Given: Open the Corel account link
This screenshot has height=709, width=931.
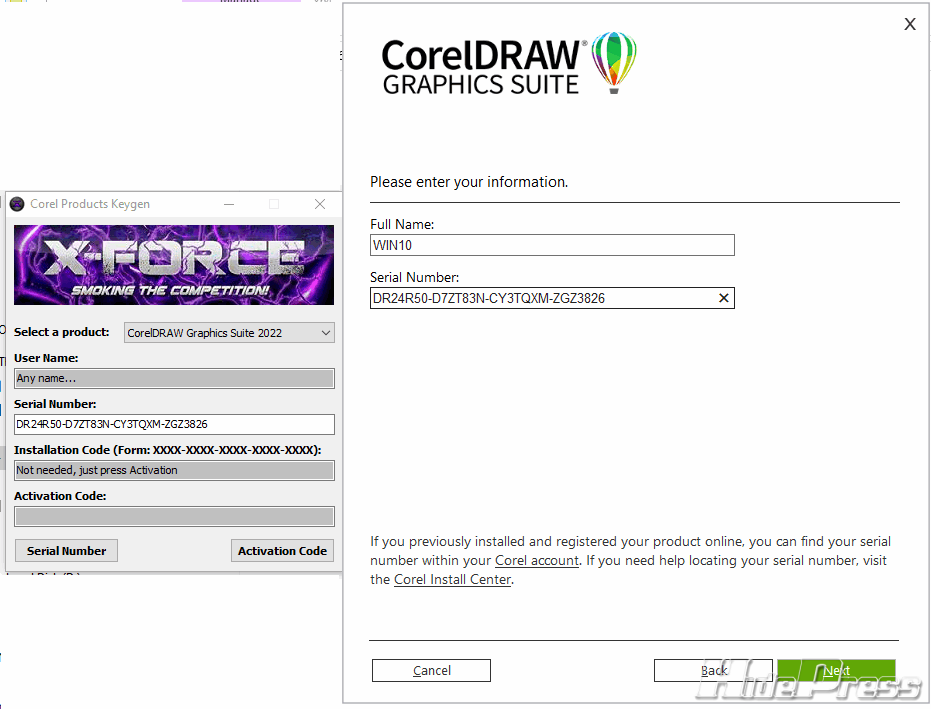Looking at the screenshot, I should tap(537, 561).
